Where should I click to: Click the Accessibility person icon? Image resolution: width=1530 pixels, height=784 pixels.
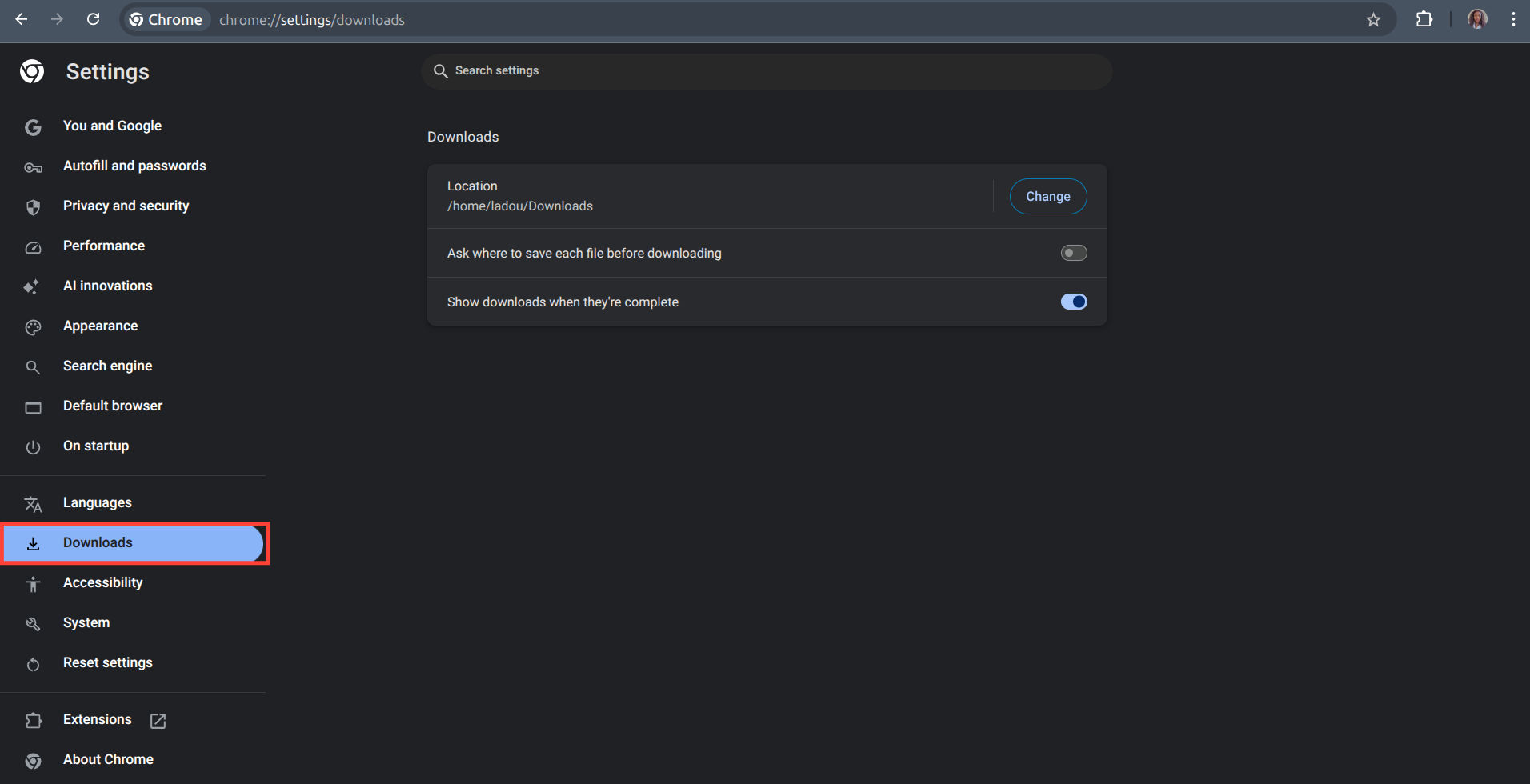[33, 584]
